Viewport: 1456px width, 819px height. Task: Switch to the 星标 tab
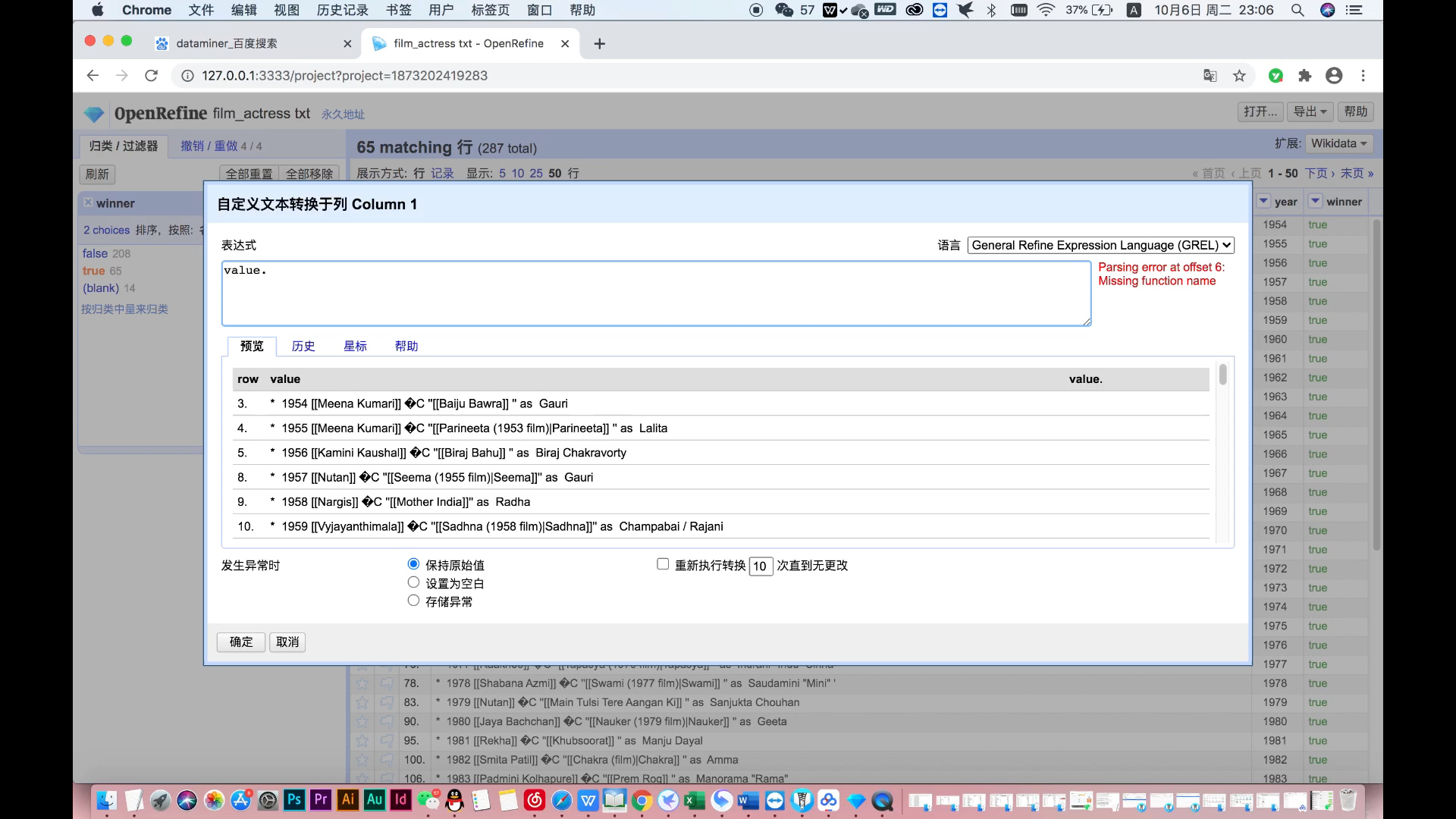pyautogui.click(x=355, y=346)
